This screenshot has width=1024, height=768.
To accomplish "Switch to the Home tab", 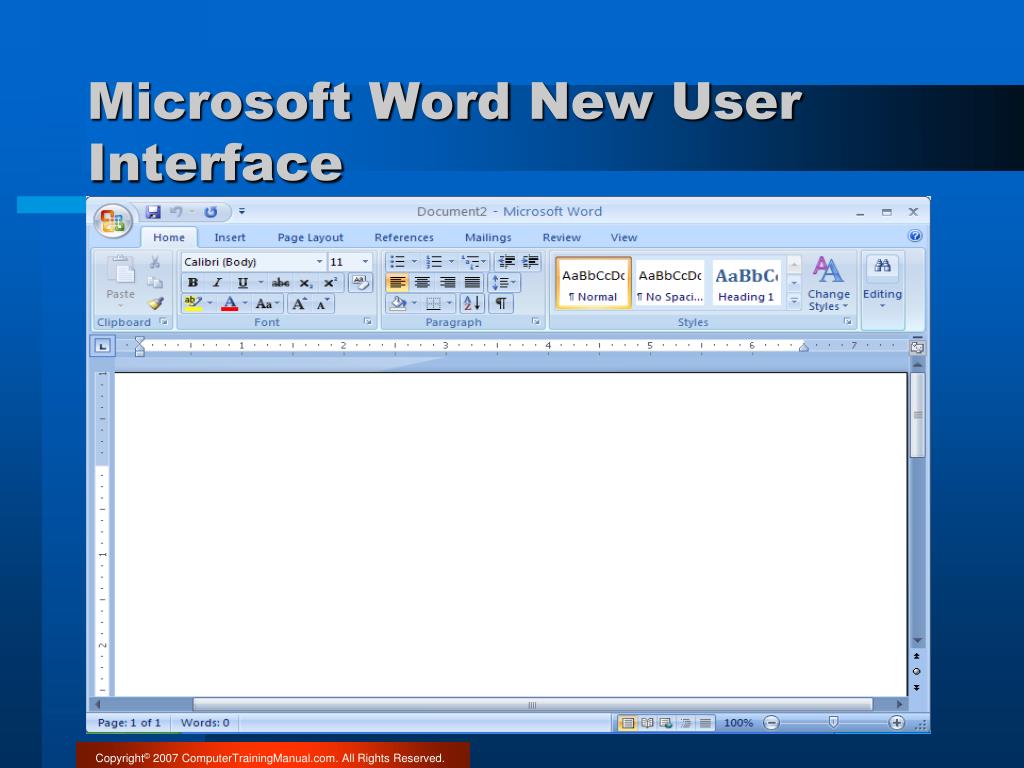I will coord(169,238).
